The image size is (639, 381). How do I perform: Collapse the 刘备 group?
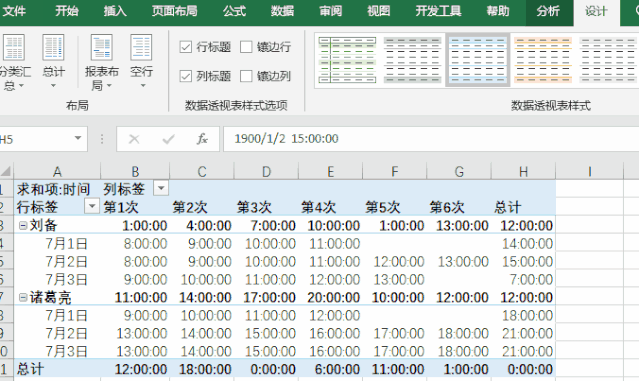(x=23, y=225)
